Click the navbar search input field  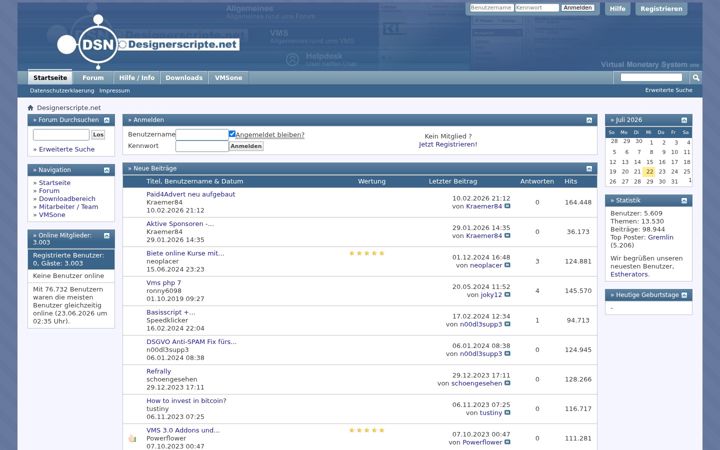click(x=651, y=78)
